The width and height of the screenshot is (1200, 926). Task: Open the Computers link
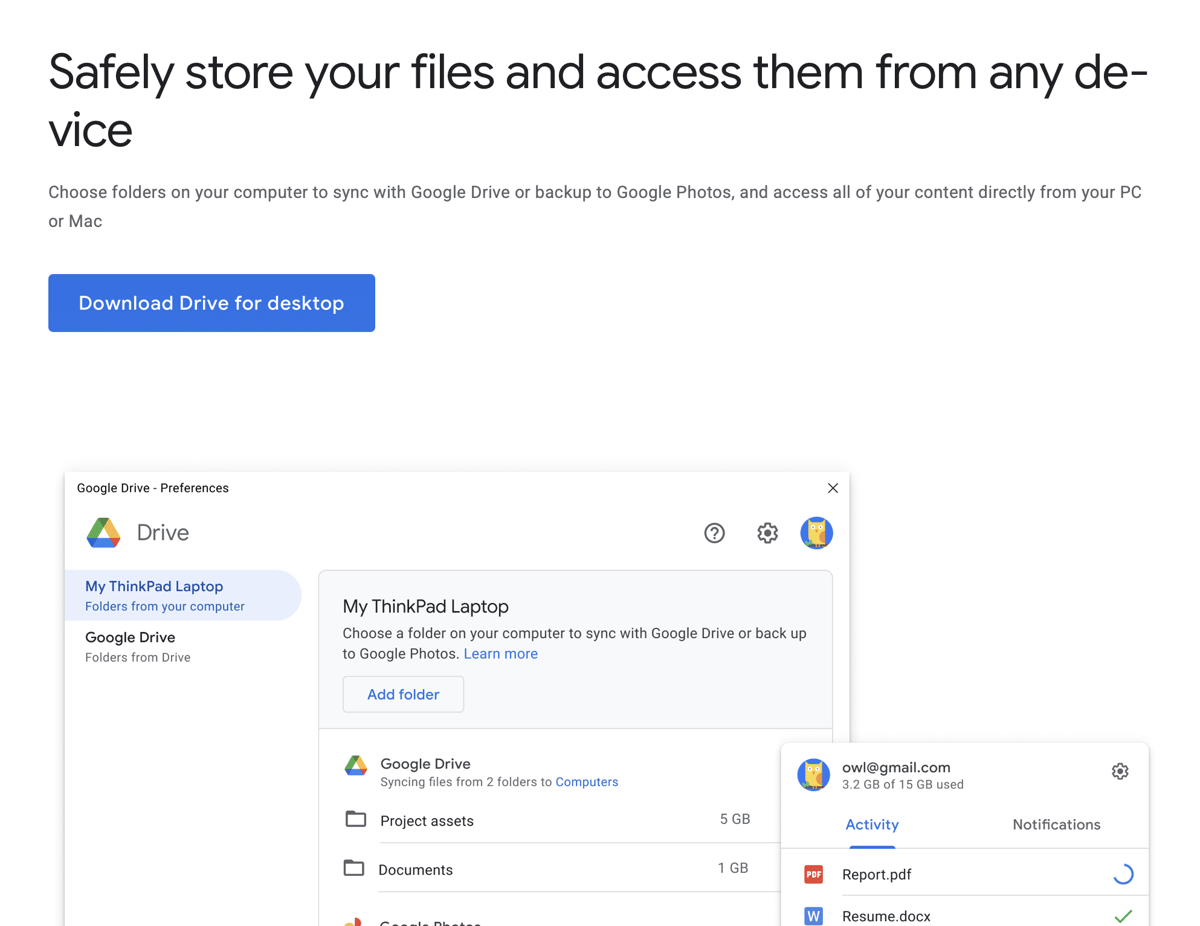click(587, 782)
